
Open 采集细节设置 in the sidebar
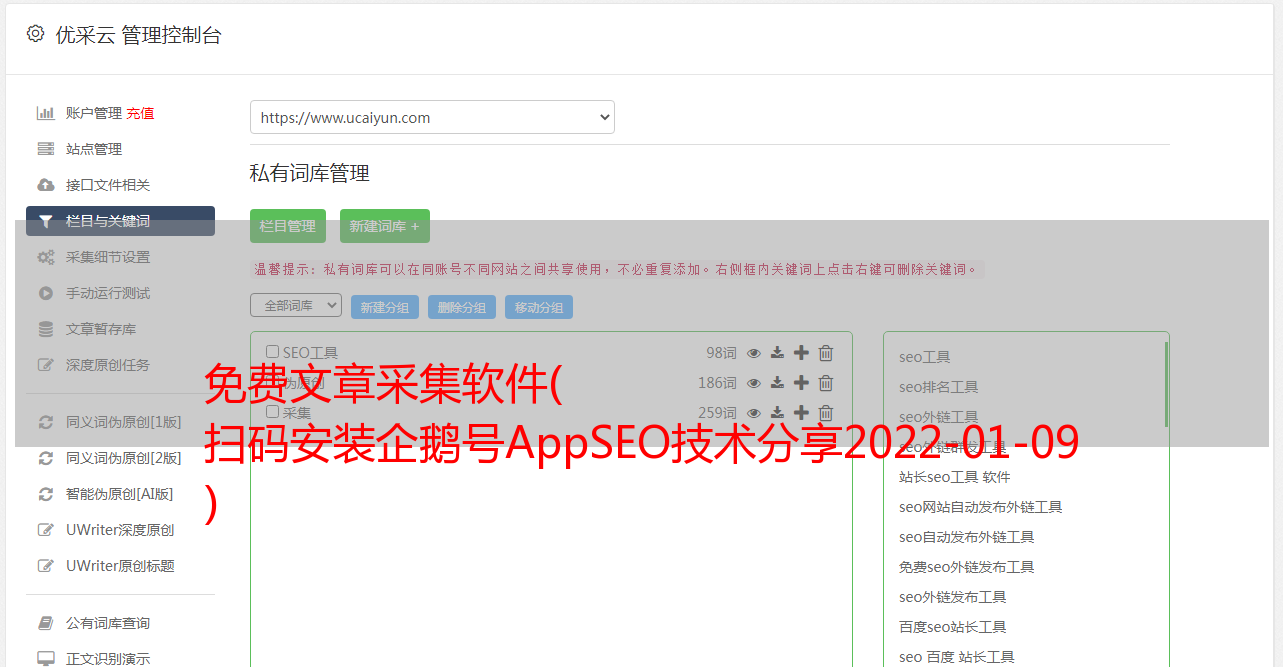(x=108, y=257)
